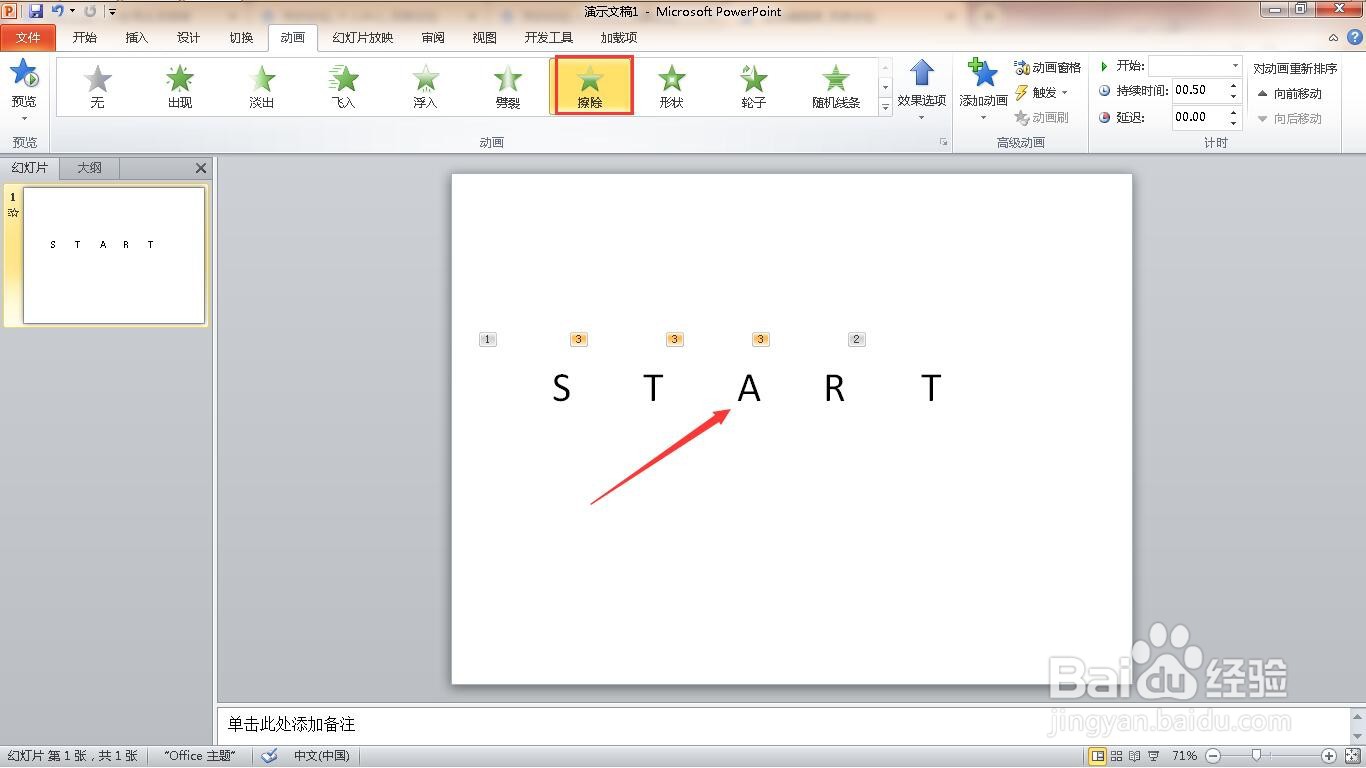This screenshot has width=1366, height=768.
Task: Click the zoom out minus button
Action: [1212, 756]
